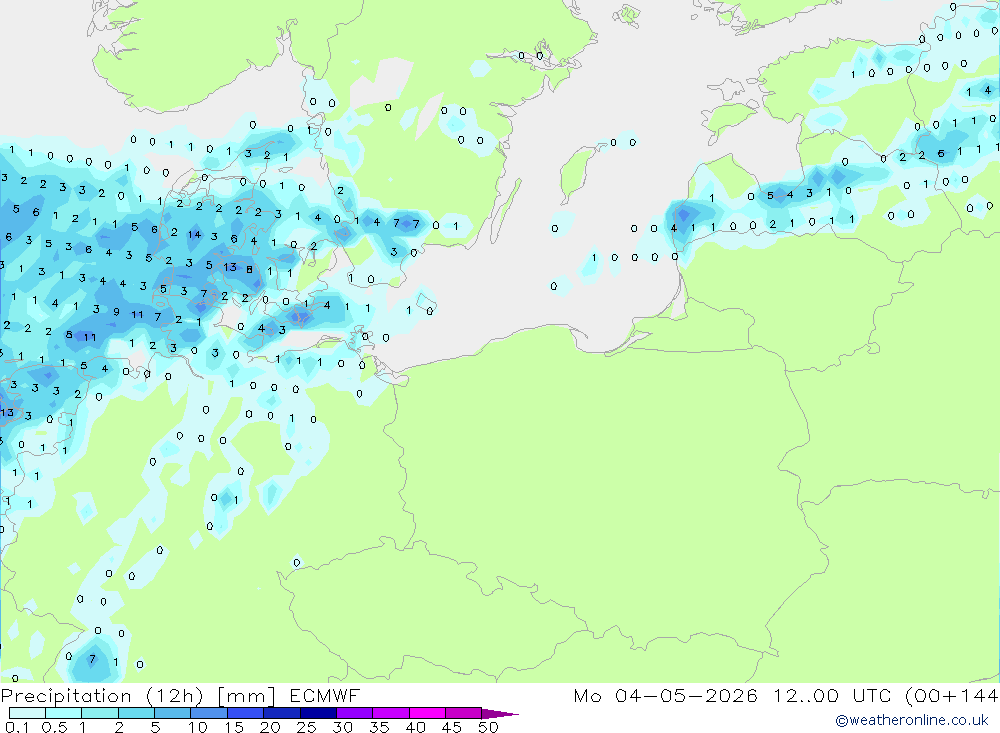Pick the 35 to 40 mm legend swatch
The height and width of the screenshot is (733, 1000).
[391, 713]
